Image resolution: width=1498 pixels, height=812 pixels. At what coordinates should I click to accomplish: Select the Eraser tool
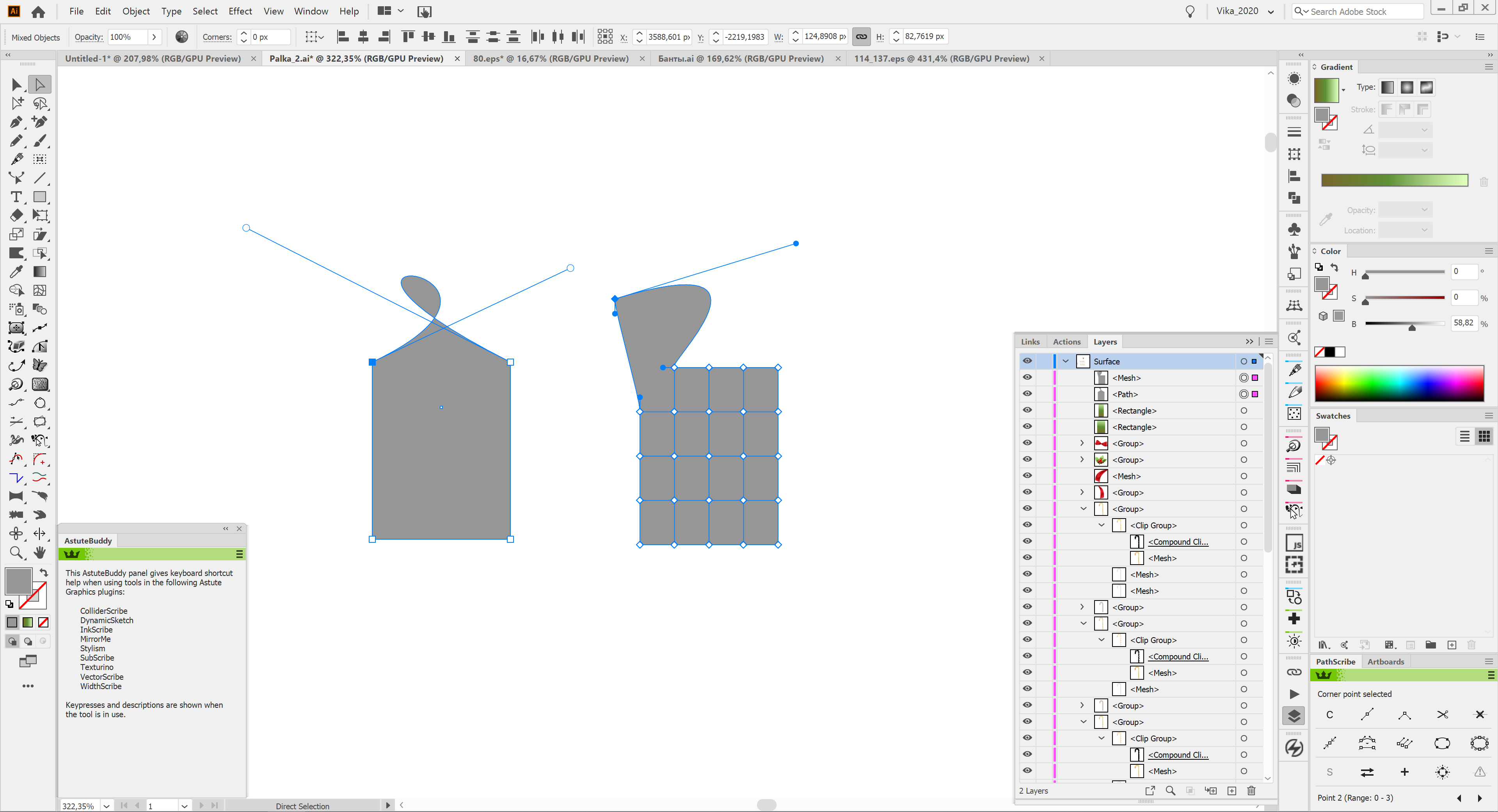16,215
